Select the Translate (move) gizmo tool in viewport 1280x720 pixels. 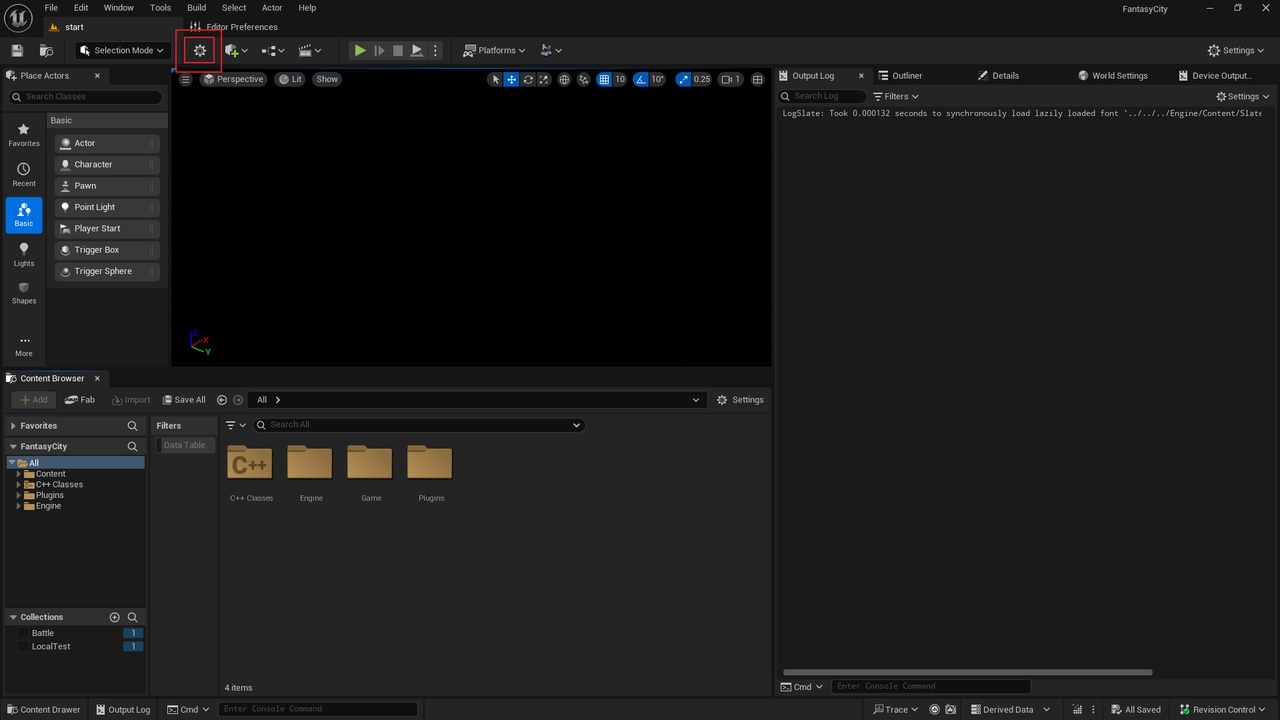tap(511, 79)
